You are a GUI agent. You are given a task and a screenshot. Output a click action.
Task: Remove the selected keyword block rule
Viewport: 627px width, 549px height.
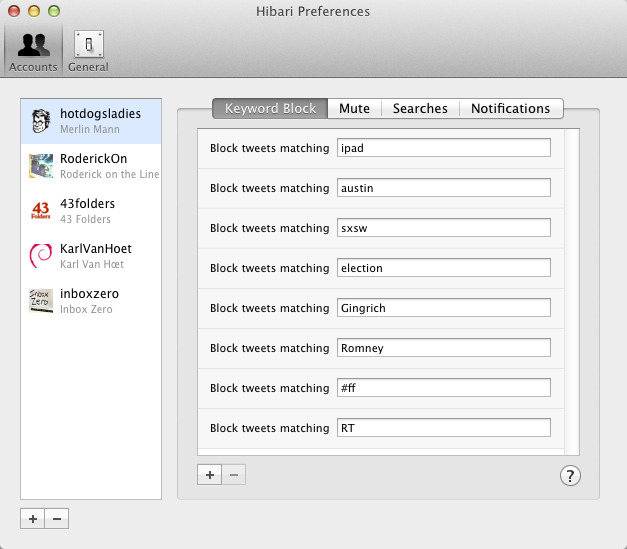(233, 475)
